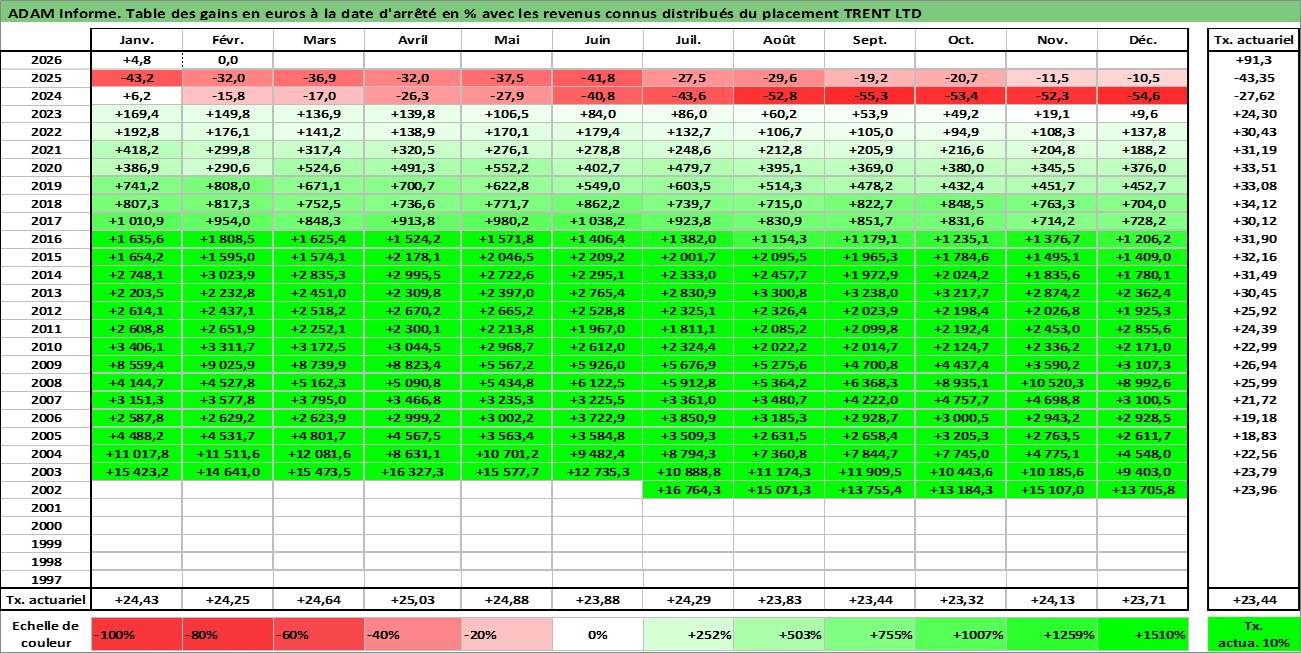The height and width of the screenshot is (653, 1301).
Task: Select the 'Sept.' column header
Action: pos(870,40)
